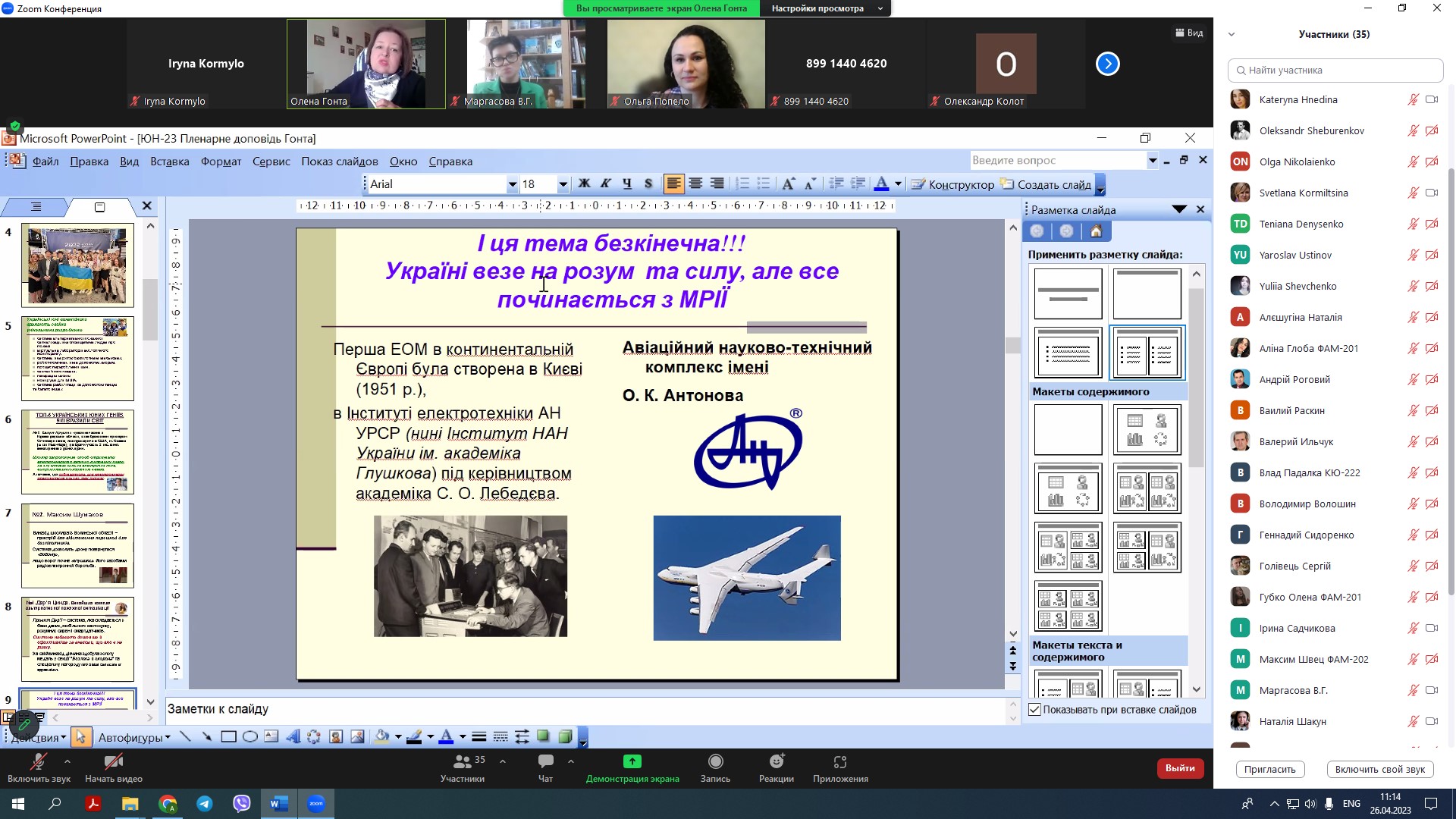Start video with Начать видео

click(x=114, y=767)
